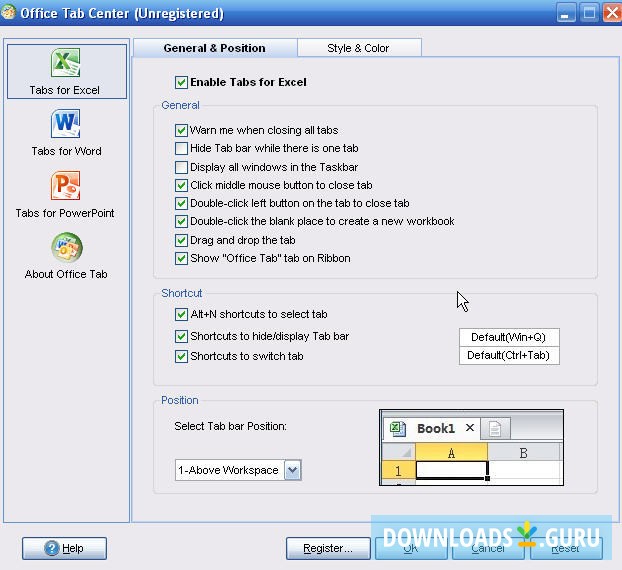Toggle Enable Tabs for Excel checkbox
This screenshot has height=570, width=622.
[181, 83]
